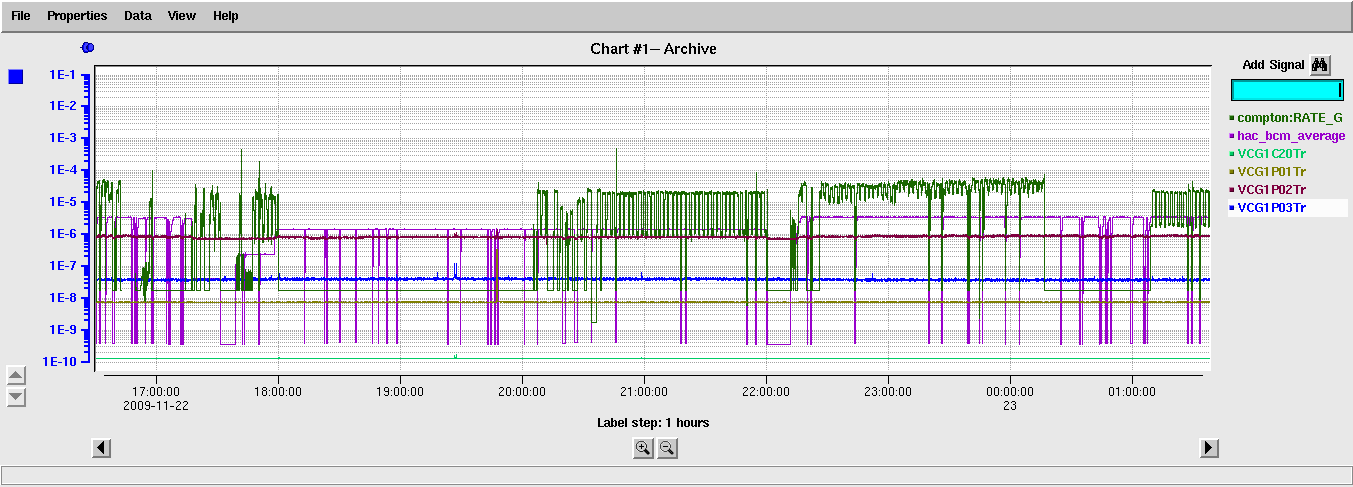Click the Add Signal label
The width and height of the screenshot is (1353, 487).
coord(1273,64)
